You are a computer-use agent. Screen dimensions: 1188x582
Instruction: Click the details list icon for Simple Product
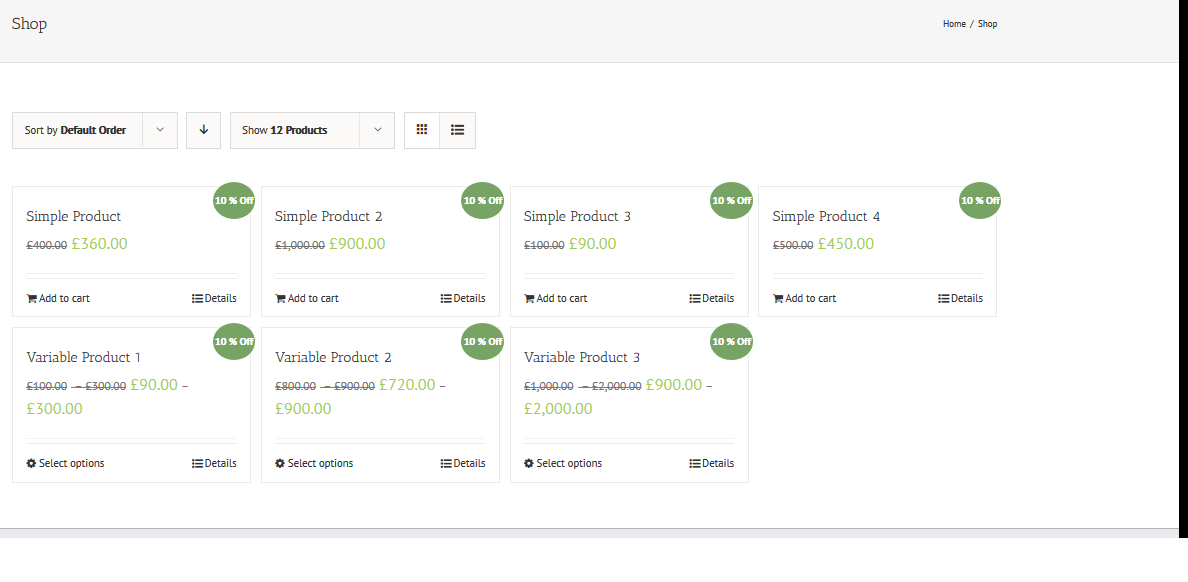pyautogui.click(x=198, y=298)
